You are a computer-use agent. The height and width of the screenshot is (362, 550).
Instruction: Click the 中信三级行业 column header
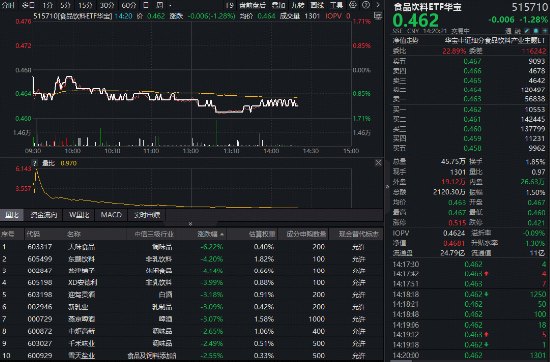coord(154,234)
